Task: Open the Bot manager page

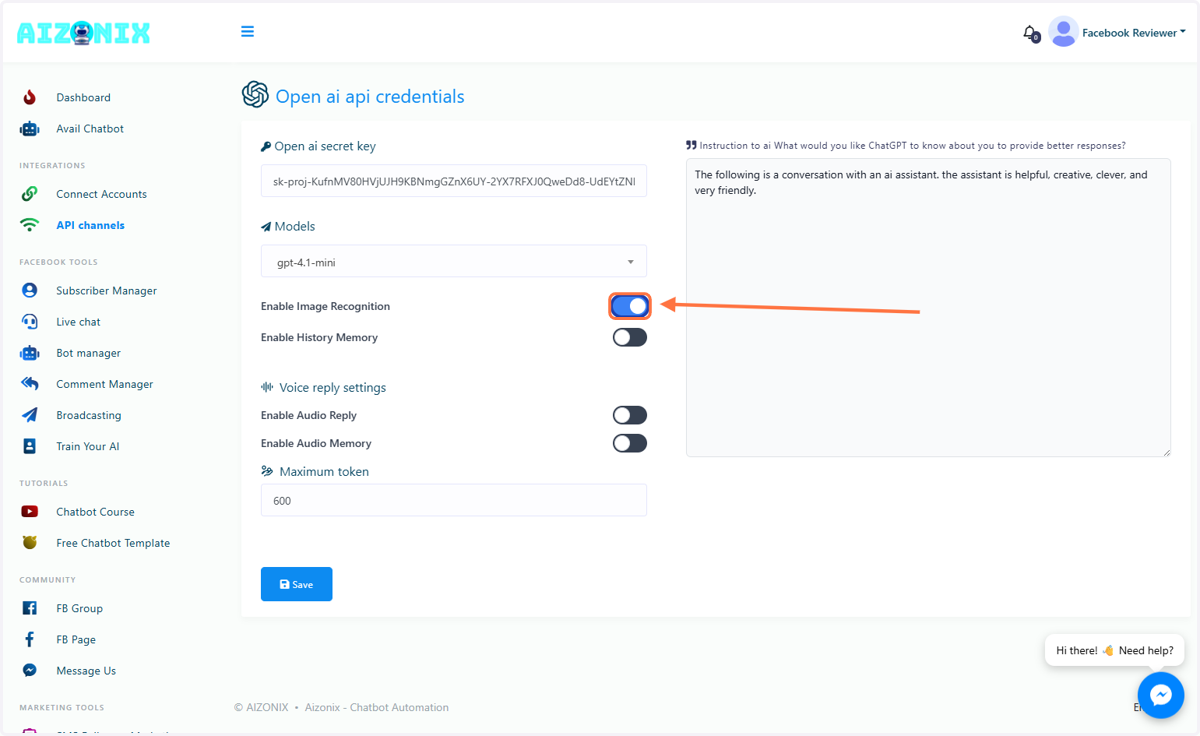Action: [88, 353]
